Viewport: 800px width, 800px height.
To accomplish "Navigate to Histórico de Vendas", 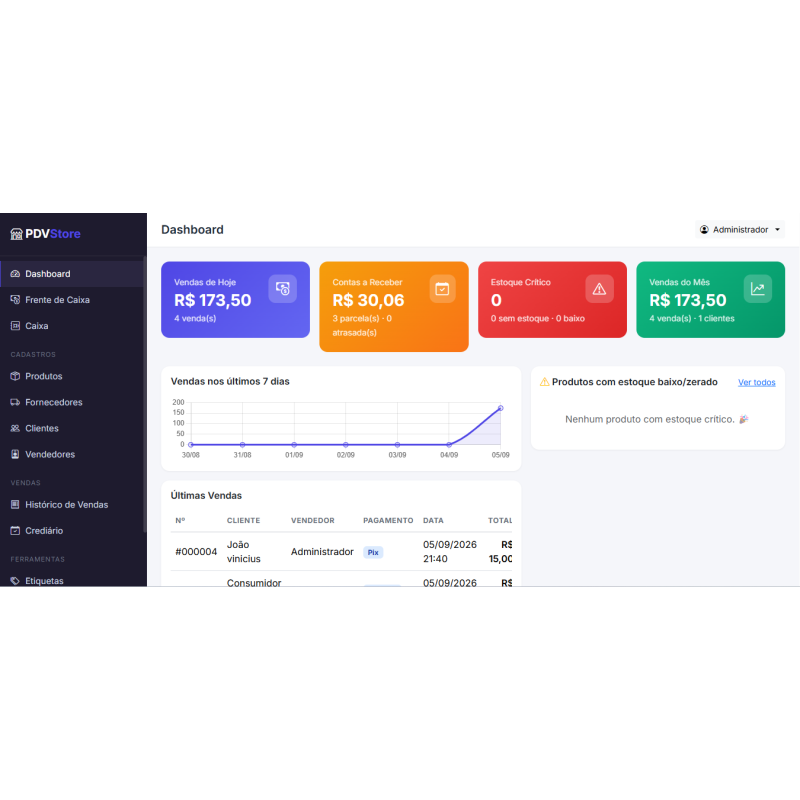I will point(72,505).
